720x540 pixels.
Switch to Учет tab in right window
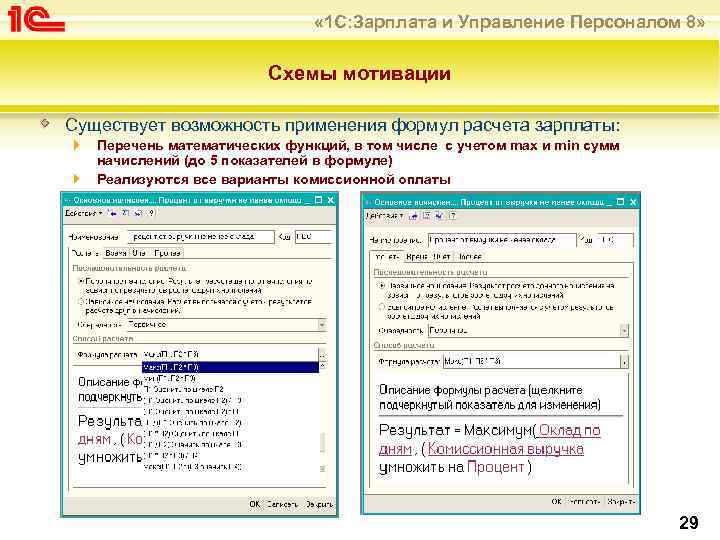click(x=441, y=257)
